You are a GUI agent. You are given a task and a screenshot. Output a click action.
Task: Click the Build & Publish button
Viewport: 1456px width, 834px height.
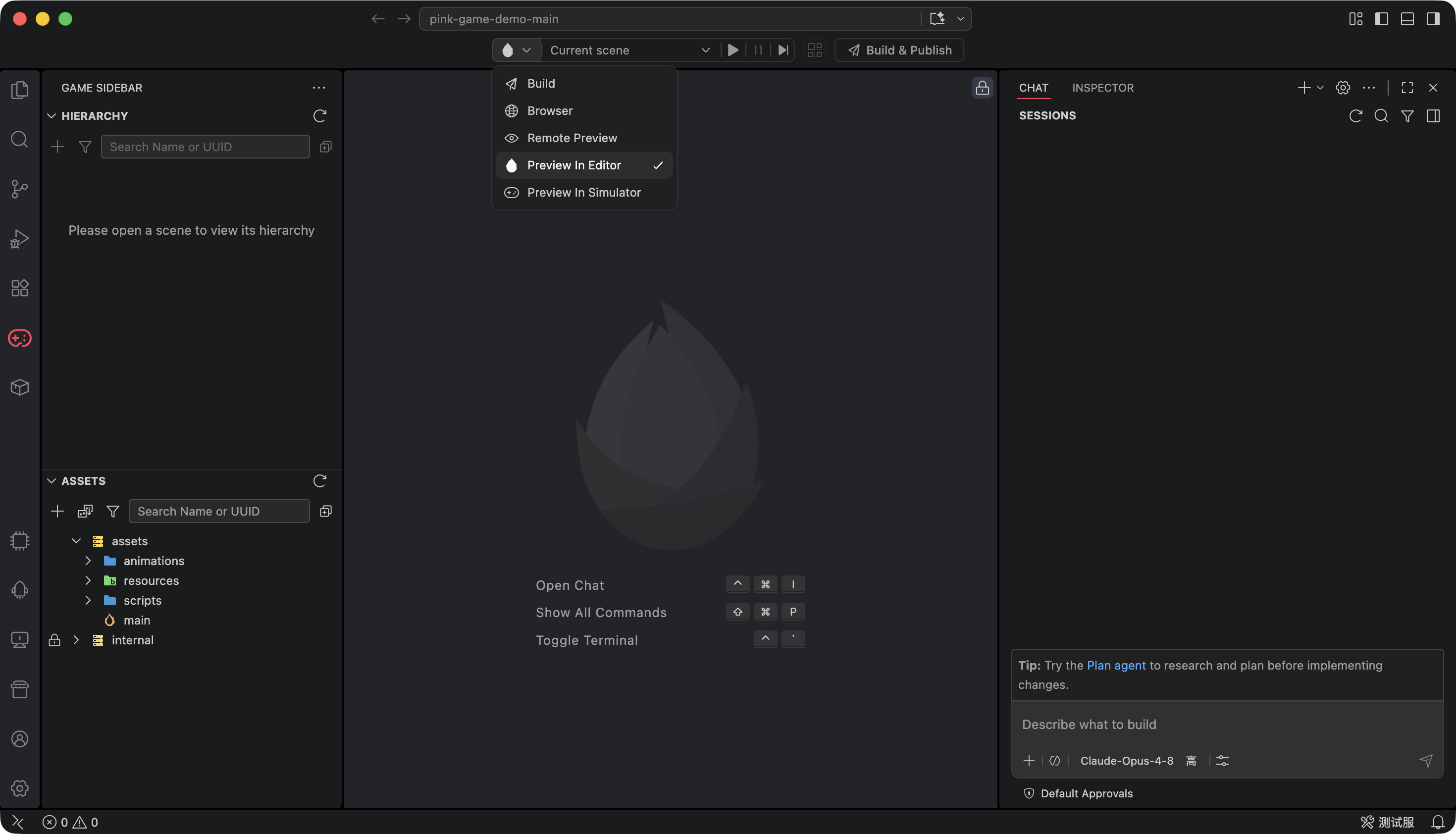click(899, 51)
